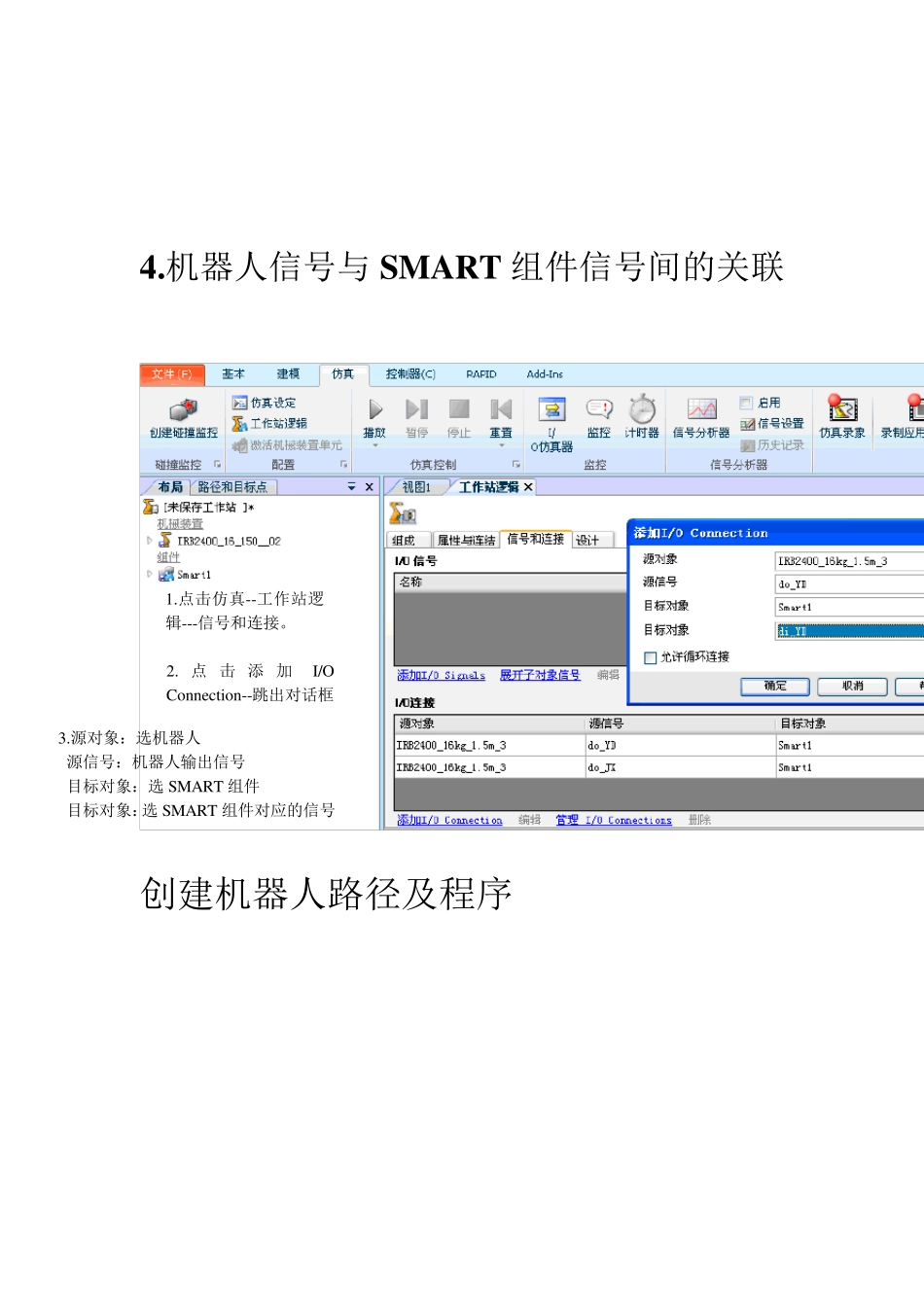Click Activate Mechanical Units (激活机械装置单元)
The width and height of the screenshot is (924, 1307).
tap(287, 445)
